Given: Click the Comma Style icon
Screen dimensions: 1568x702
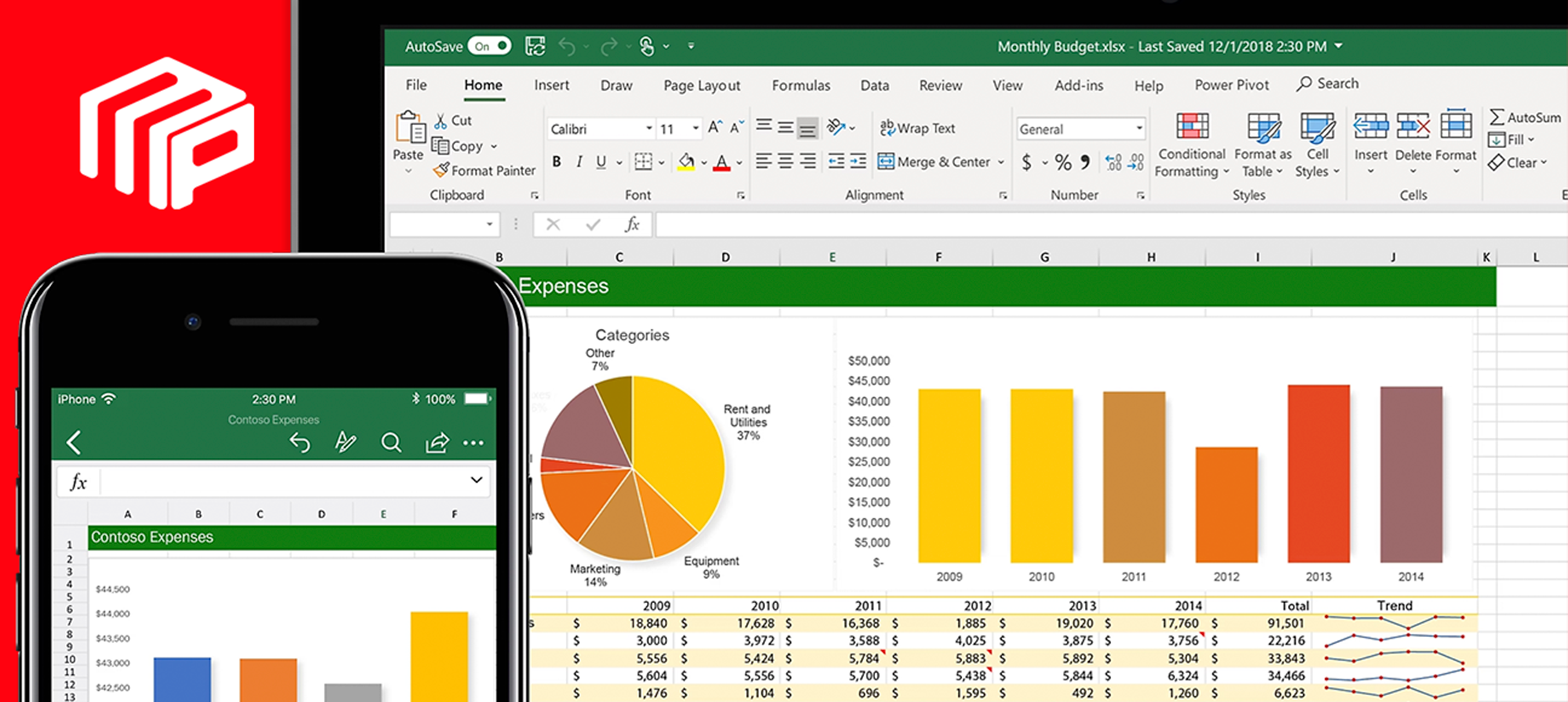Looking at the screenshot, I should pos(1085,162).
